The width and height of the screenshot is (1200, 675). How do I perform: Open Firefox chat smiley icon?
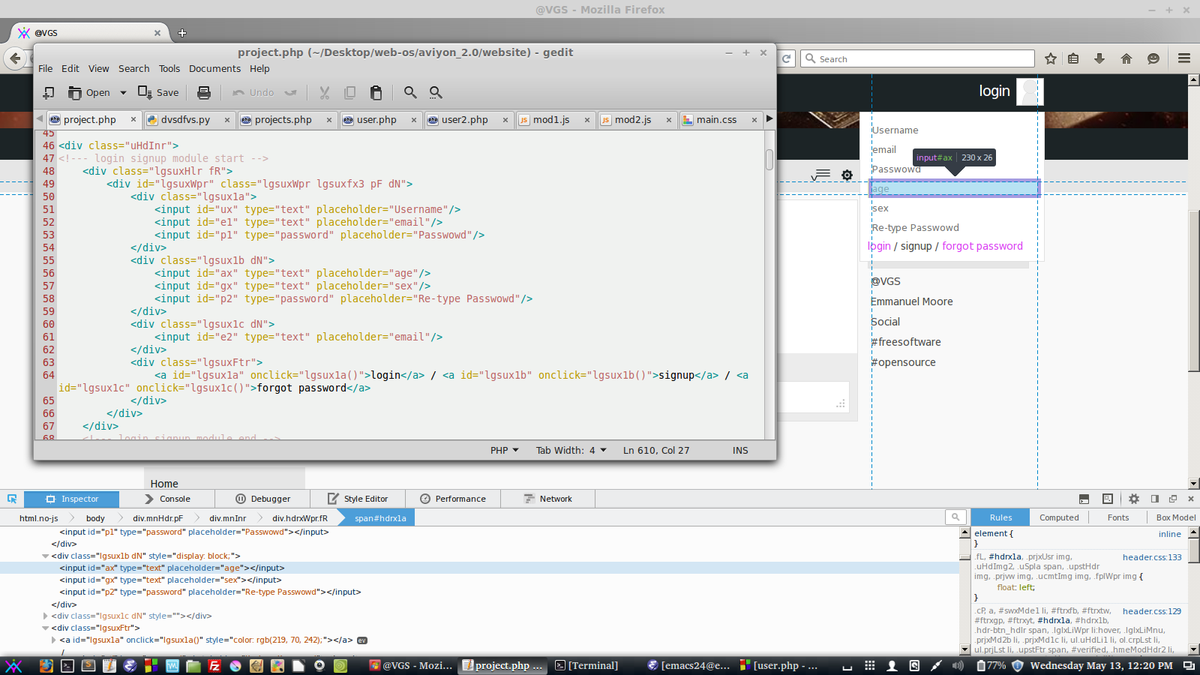coord(1153,59)
